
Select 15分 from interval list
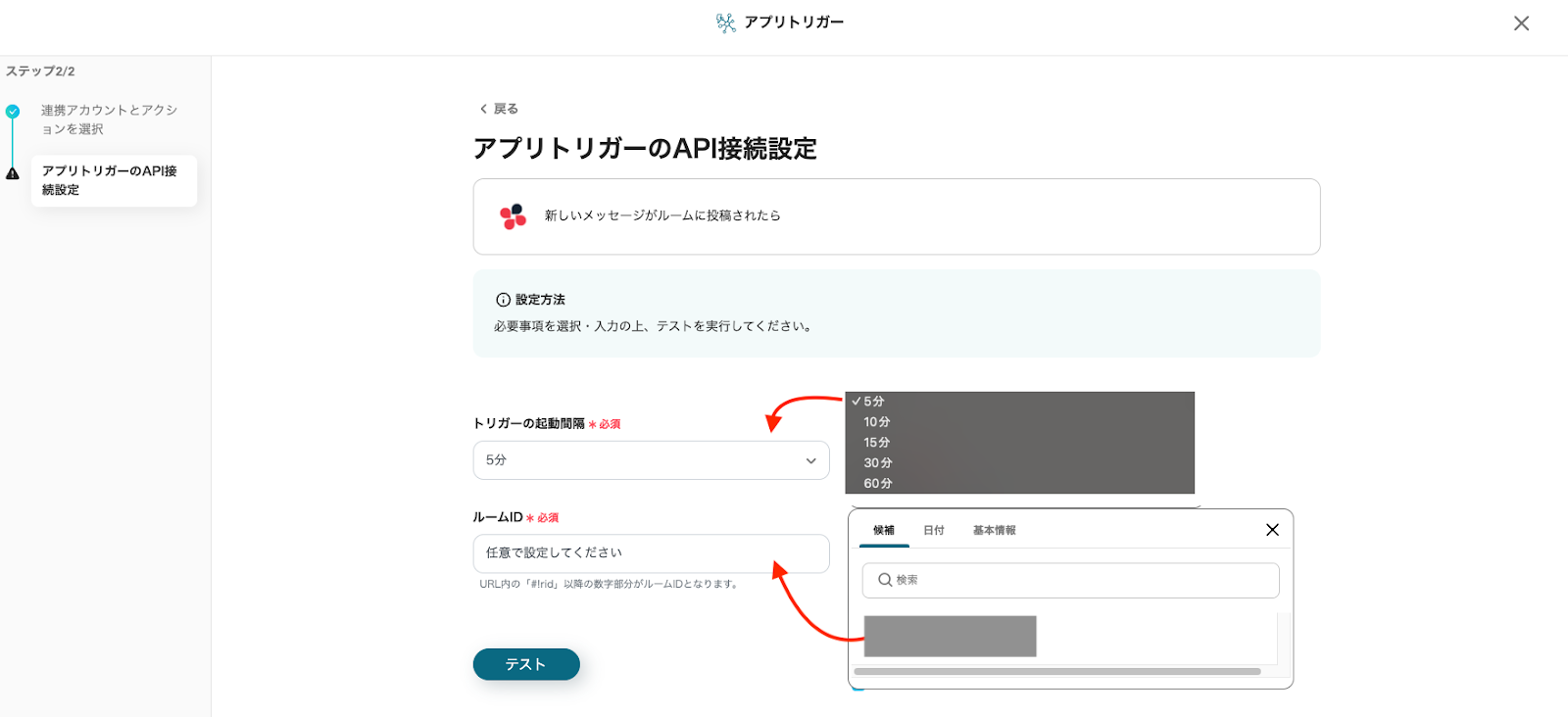point(876,443)
